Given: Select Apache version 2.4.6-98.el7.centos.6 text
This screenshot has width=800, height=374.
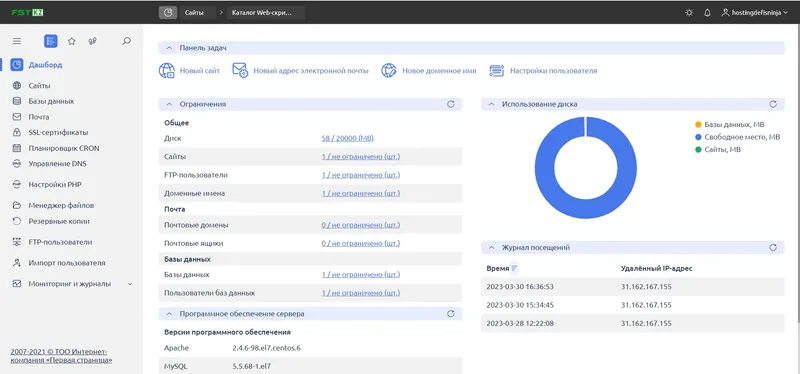Looking at the screenshot, I should coord(266,348).
